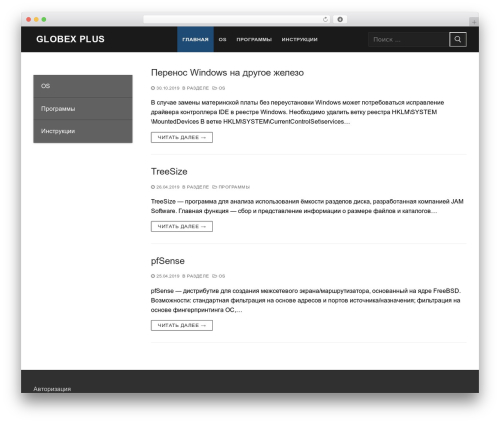Click Читать далее under the TreeSize post
This screenshot has height=423, width=500.
(182, 226)
